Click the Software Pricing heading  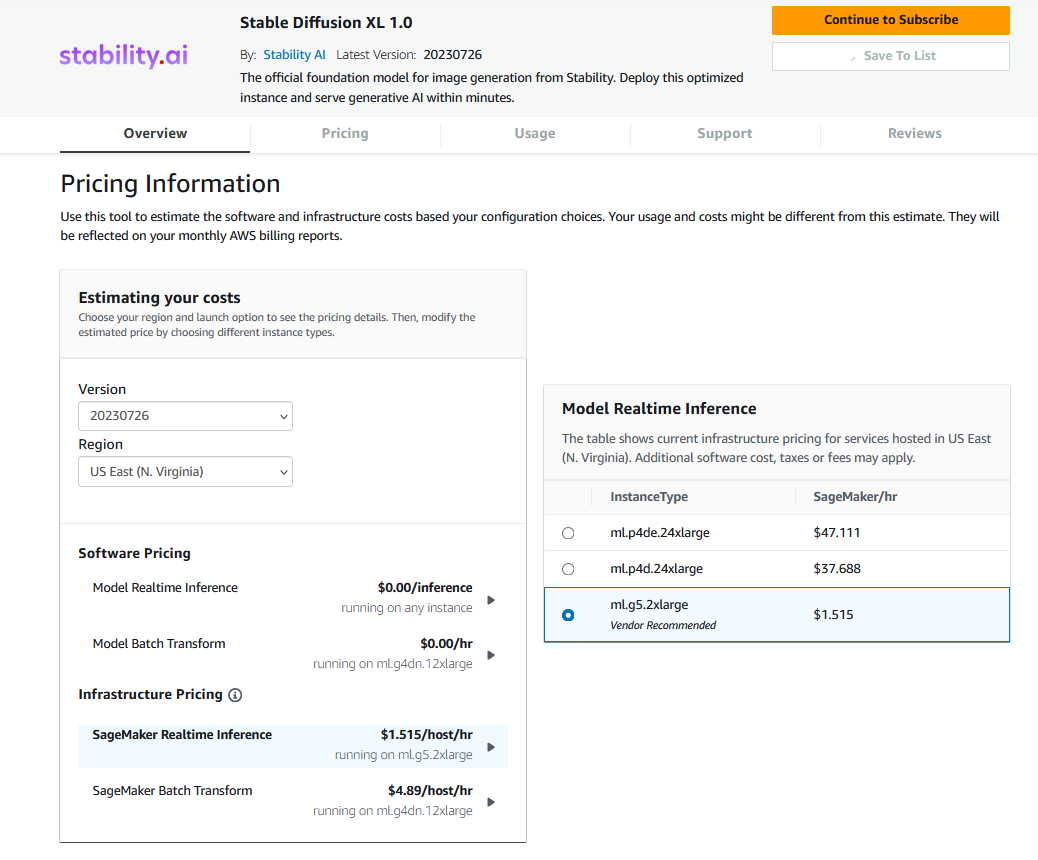[134, 553]
